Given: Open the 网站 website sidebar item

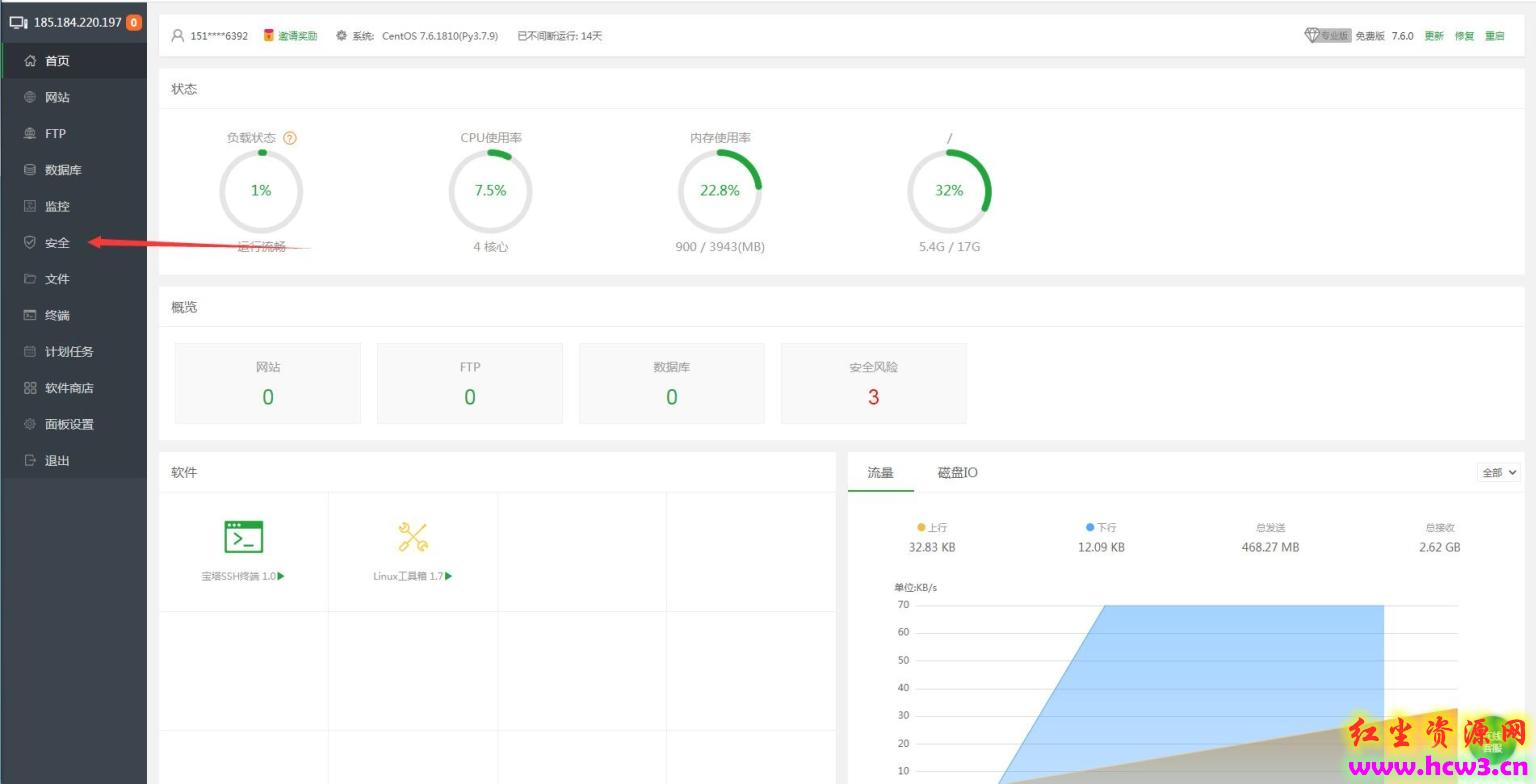Looking at the screenshot, I should [x=73, y=97].
